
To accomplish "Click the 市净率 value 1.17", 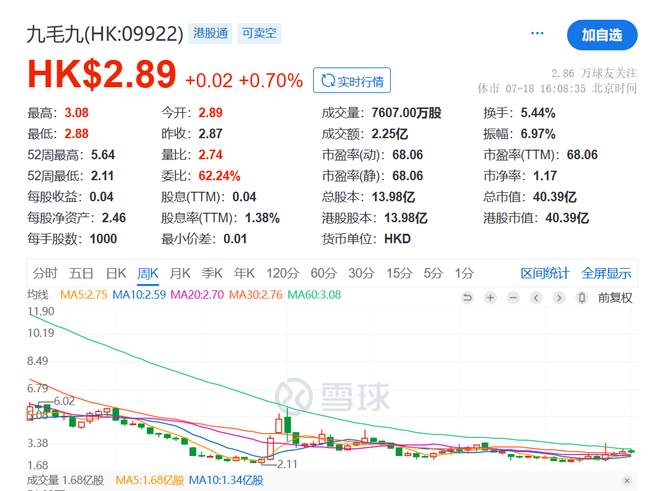I will [545, 176].
